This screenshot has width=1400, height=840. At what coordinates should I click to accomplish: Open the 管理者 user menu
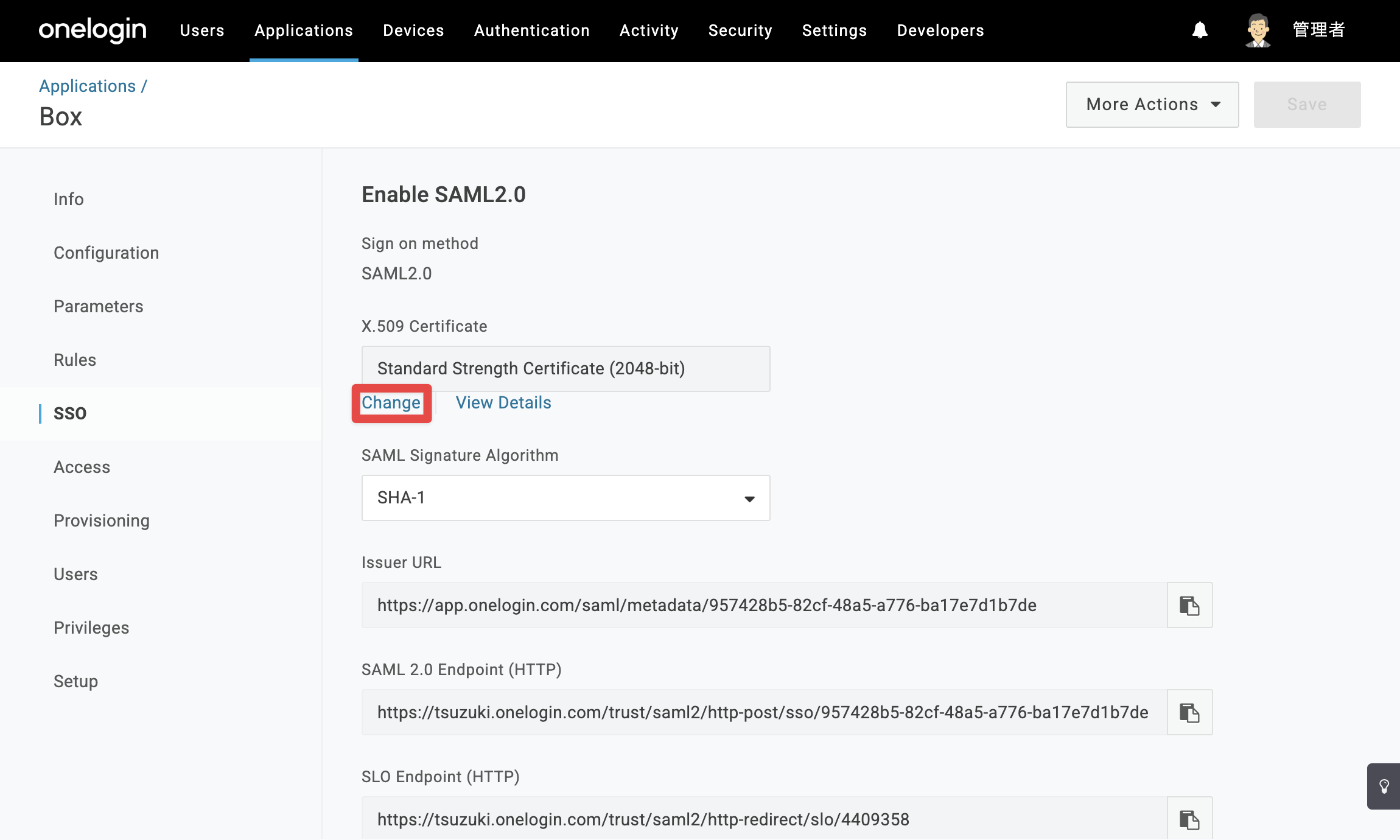1318,30
